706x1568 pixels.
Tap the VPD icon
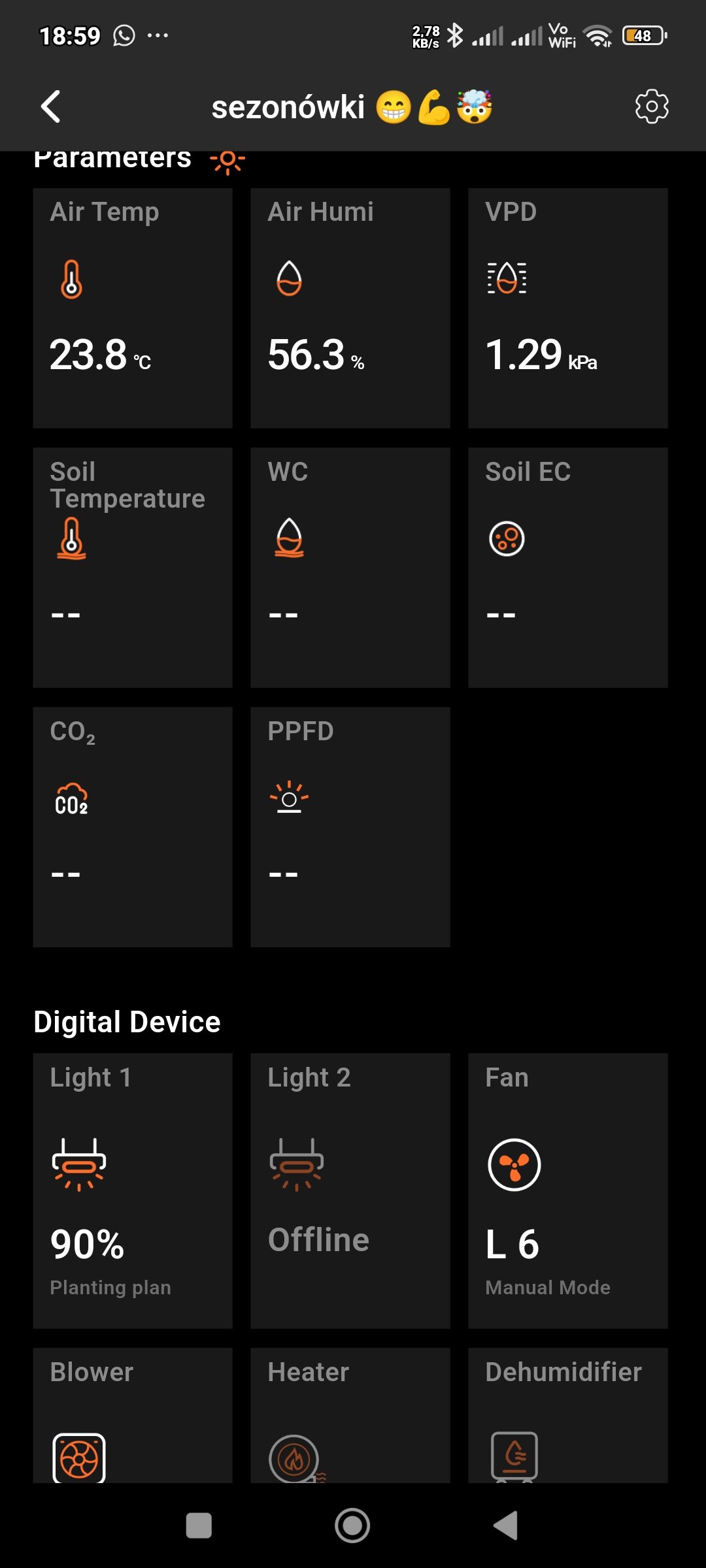[x=507, y=278]
